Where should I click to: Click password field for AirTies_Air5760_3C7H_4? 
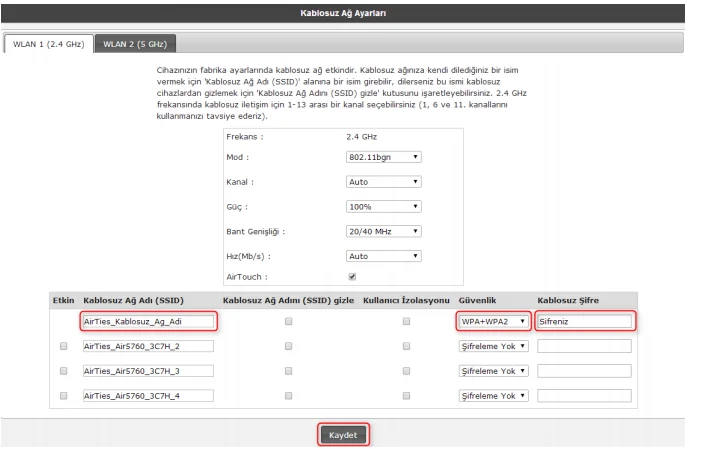click(x=584, y=394)
